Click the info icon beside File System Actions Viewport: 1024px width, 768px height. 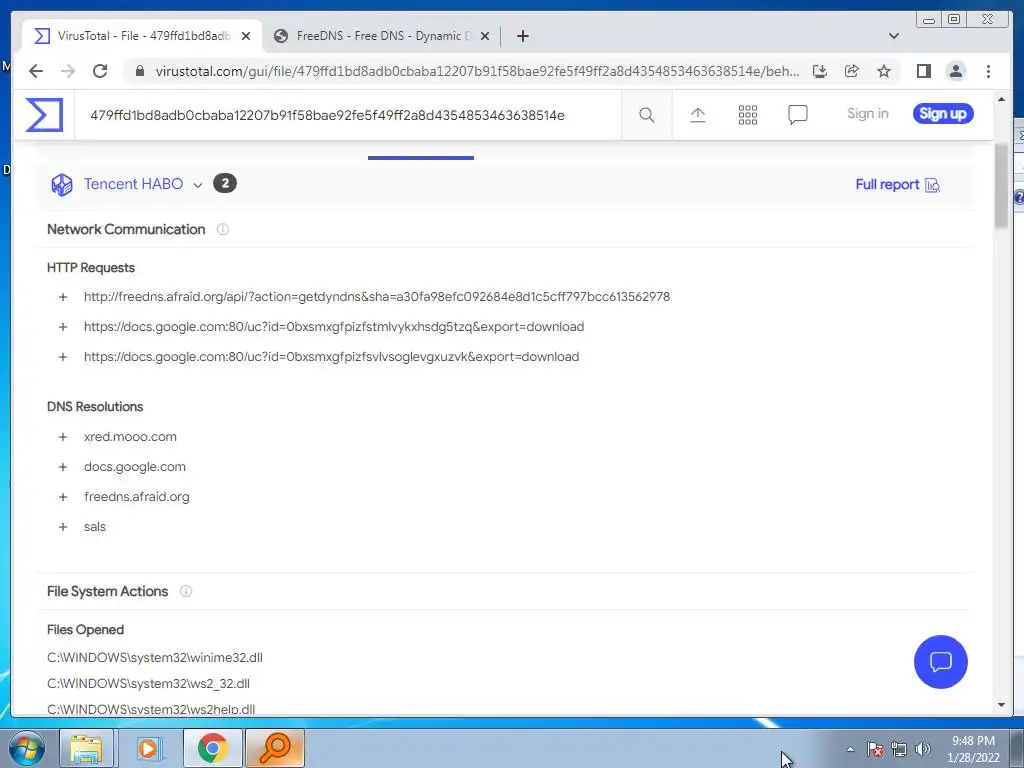tap(186, 591)
